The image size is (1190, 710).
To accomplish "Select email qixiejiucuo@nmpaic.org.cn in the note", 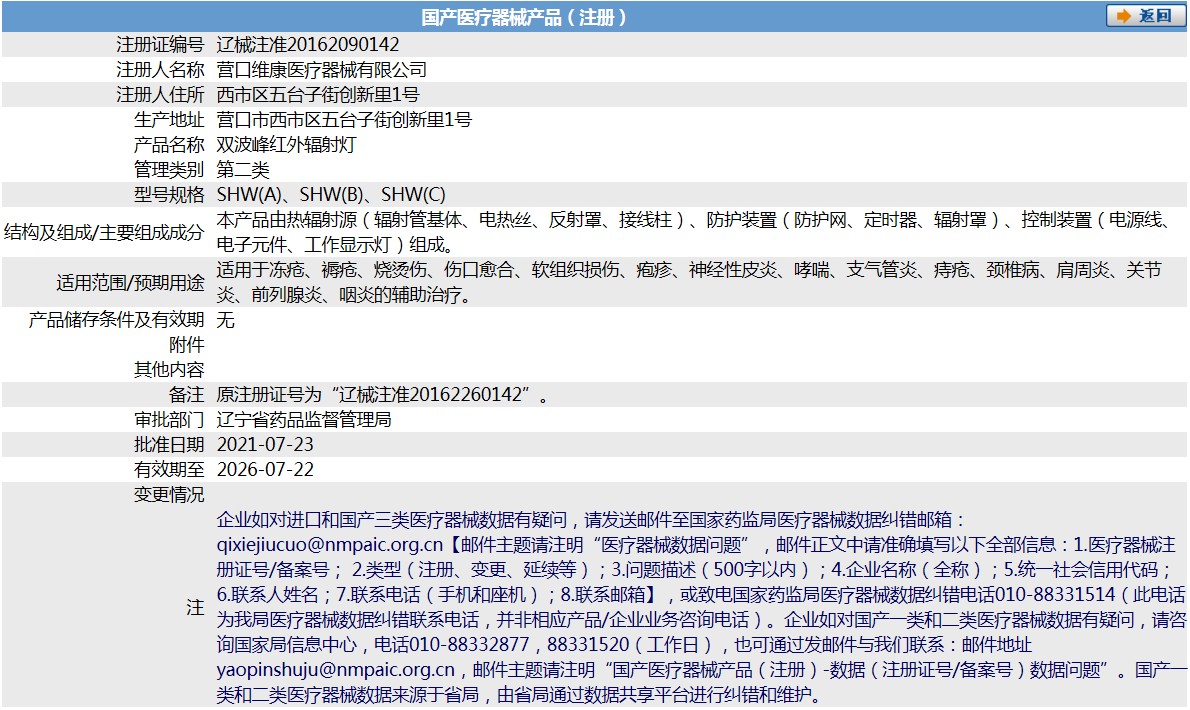I will pyautogui.click(x=329, y=545).
